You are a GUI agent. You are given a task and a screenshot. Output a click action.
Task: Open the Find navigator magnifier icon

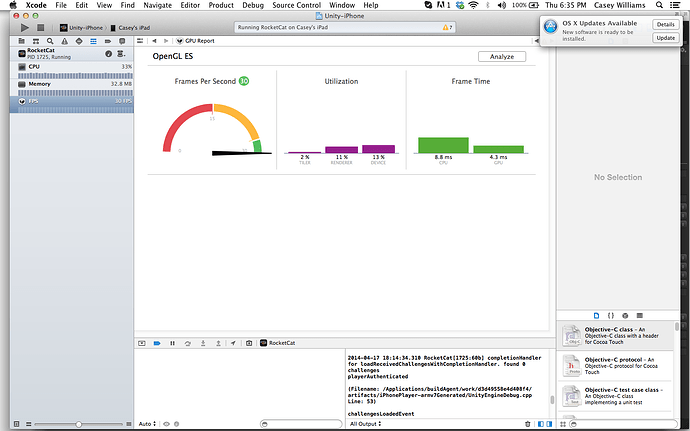tap(50, 41)
